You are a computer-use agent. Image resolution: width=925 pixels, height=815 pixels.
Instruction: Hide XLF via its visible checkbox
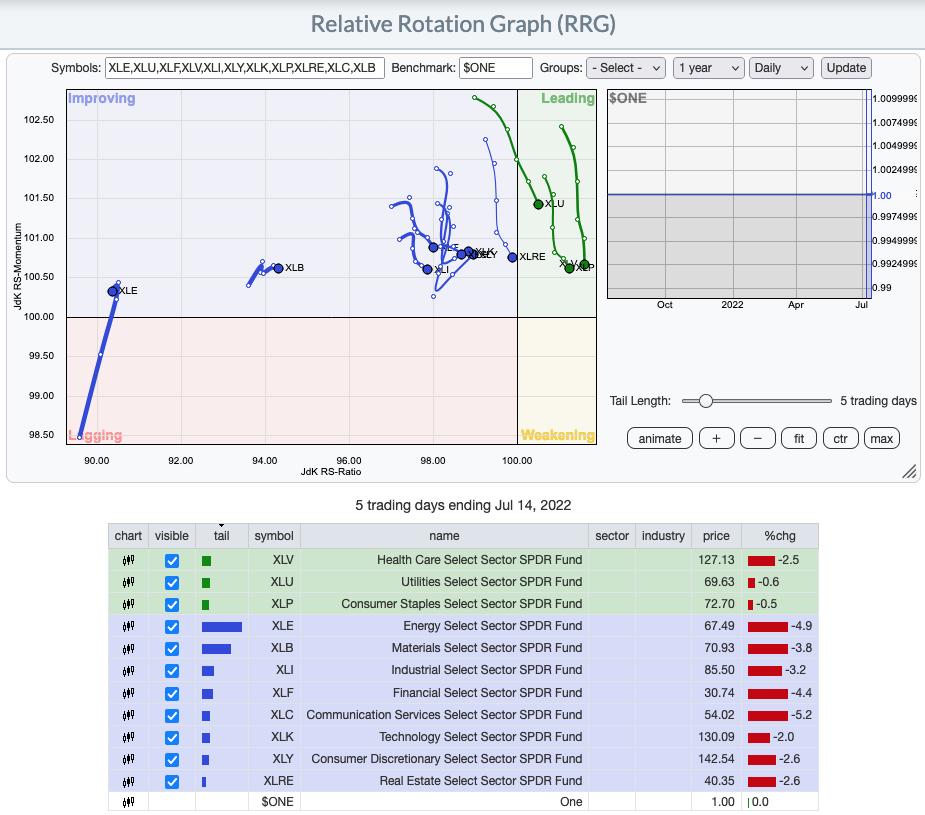(x=172, y=694)
